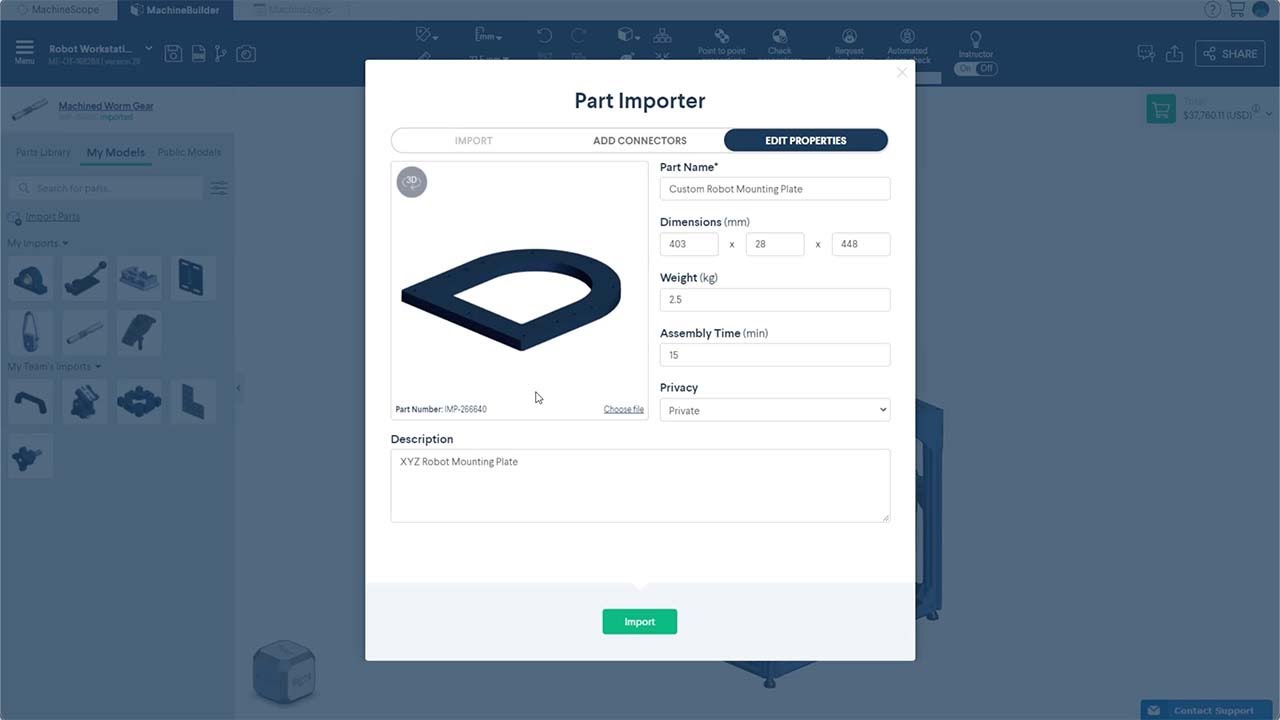The width and height of the screenshot is (1280, 720).
Task: Click the user profile avatar
Action: 1260,10
